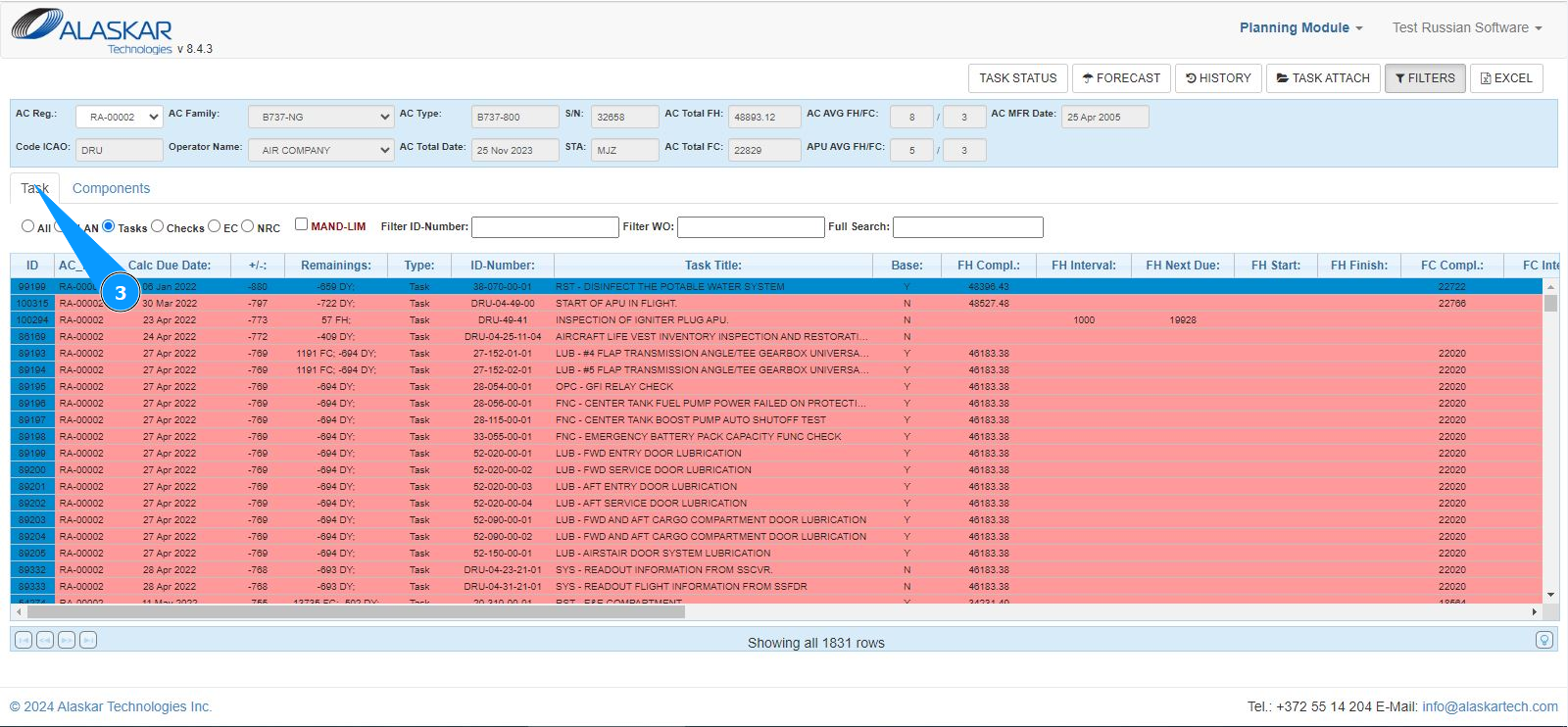Sort by the Type column header
The height and width of the screenshot is (727, 1568).
click(419, 266)
